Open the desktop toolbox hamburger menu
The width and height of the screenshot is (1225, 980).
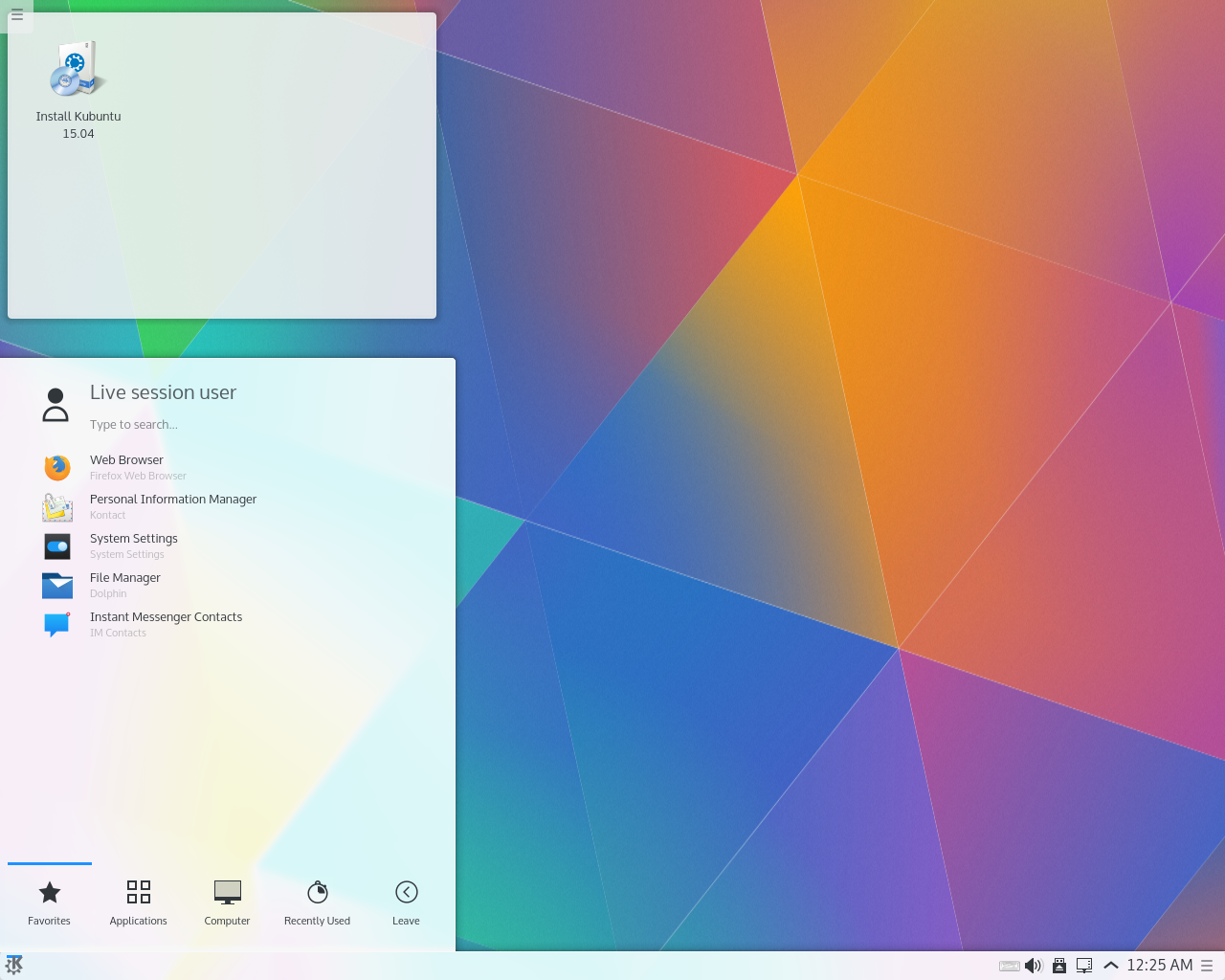click(x=16, y=15)
